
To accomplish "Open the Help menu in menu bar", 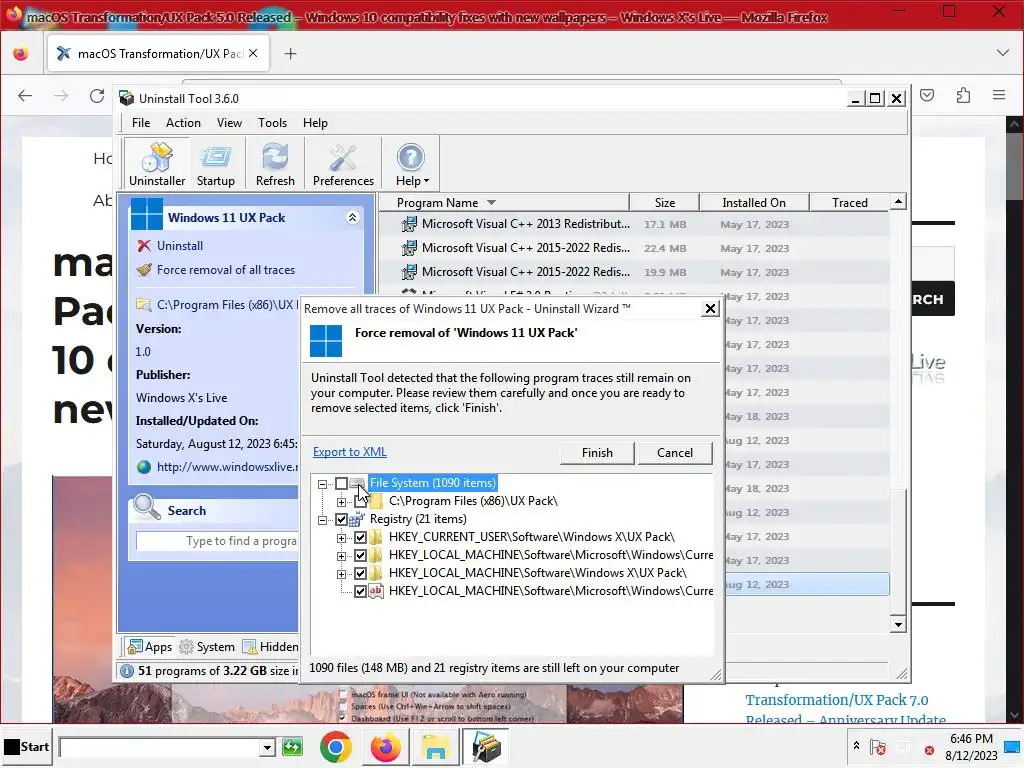I will click(315, 123).
